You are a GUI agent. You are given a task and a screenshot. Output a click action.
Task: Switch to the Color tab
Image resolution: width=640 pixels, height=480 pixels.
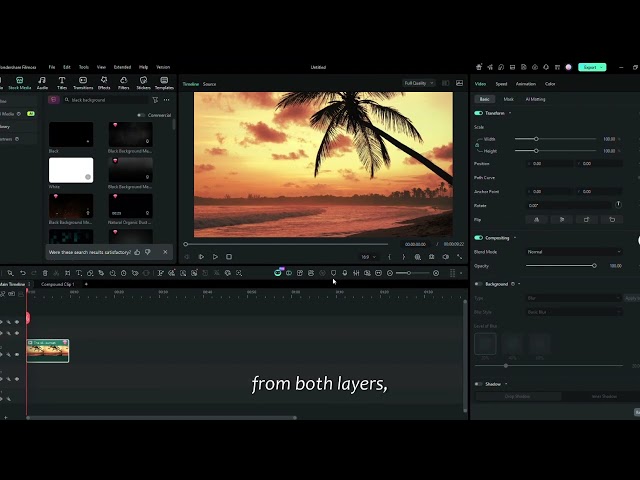coord(550,84)
